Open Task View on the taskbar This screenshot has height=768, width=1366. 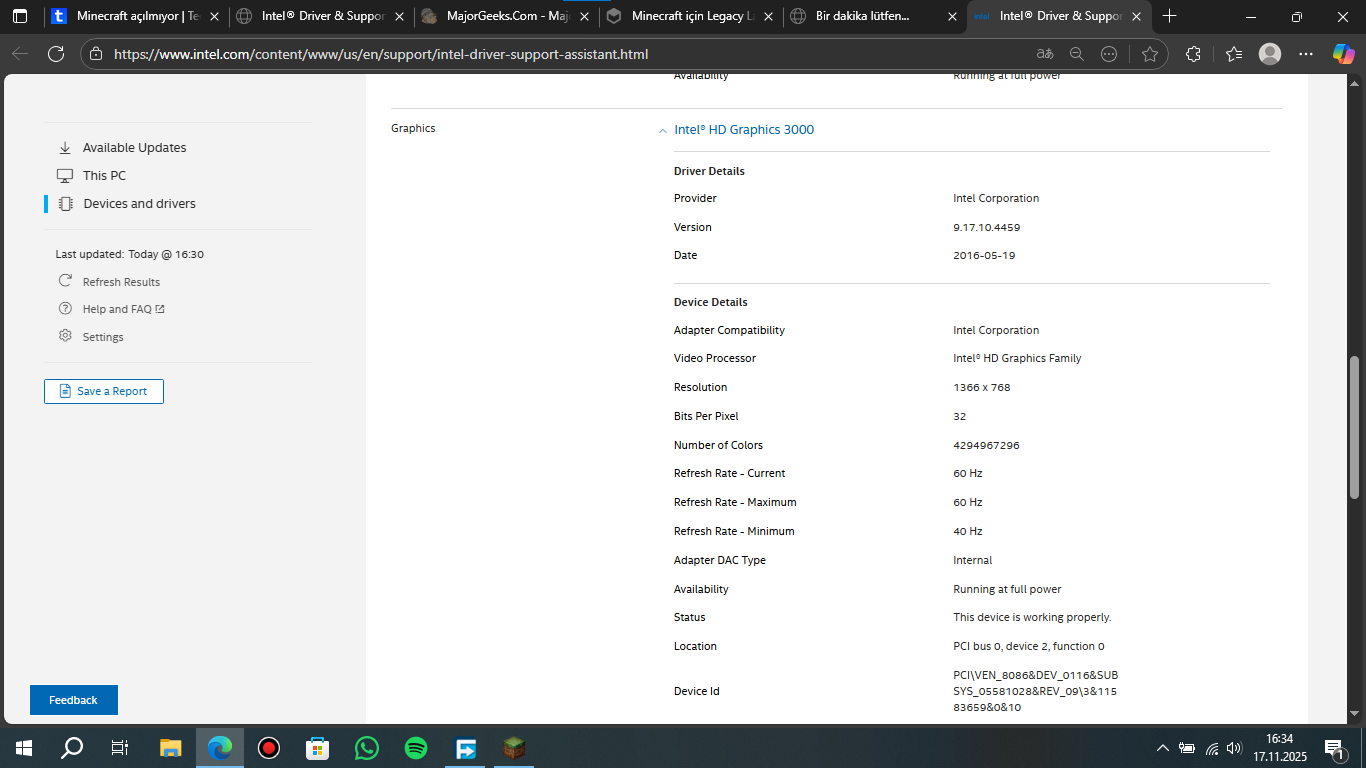point(120,748)
